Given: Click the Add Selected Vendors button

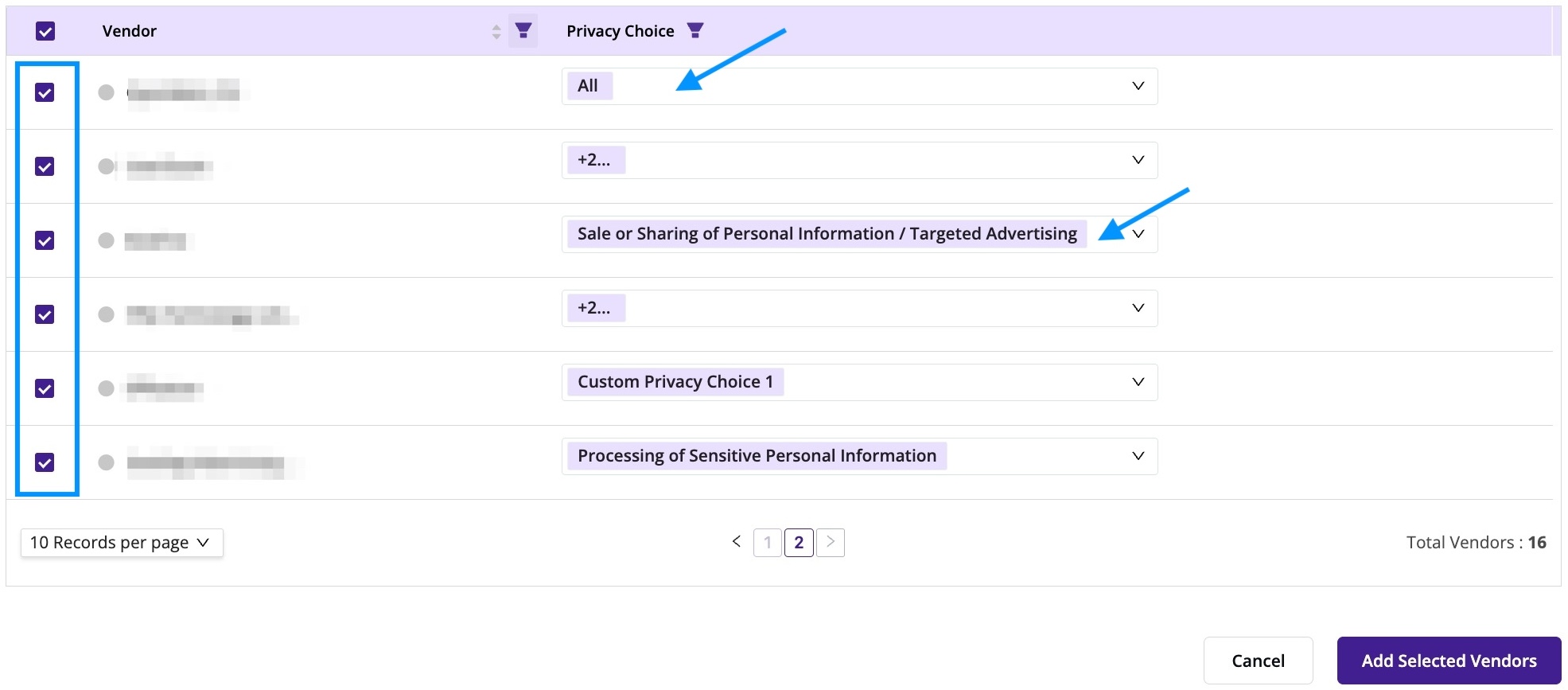Looking at the screenshot, I should click(1449, 661).
